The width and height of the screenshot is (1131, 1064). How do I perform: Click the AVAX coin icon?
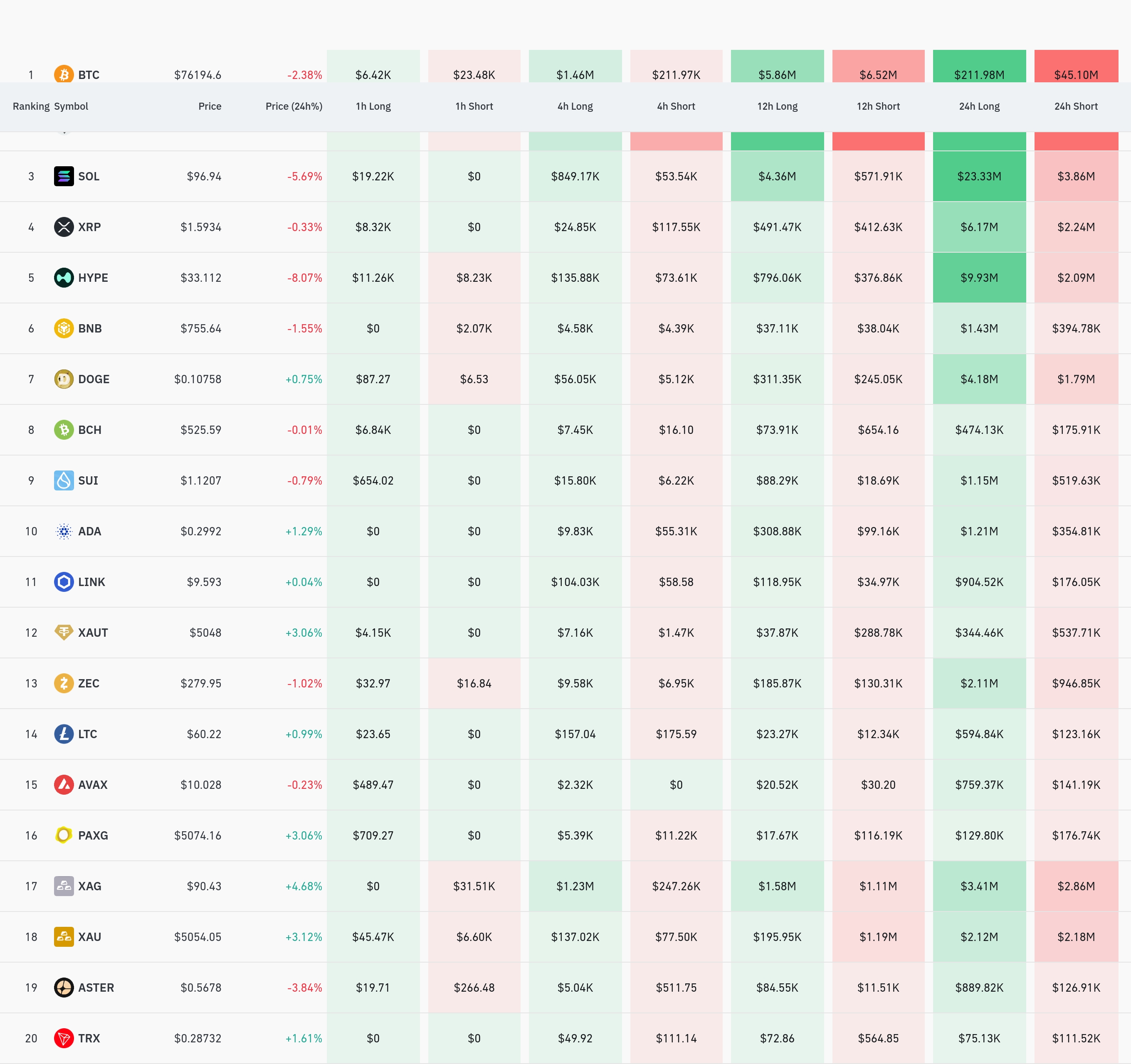pos(64,785)
